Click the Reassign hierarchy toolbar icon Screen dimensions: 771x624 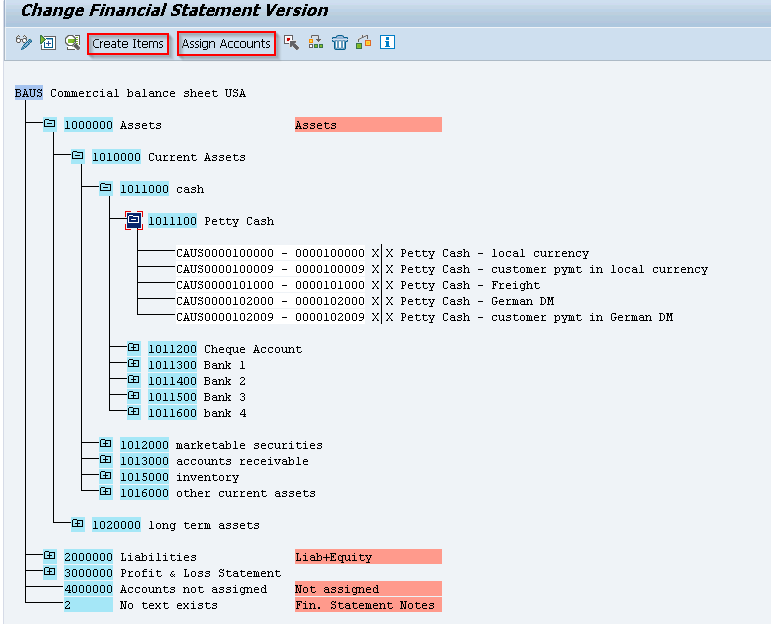[316, 43]
